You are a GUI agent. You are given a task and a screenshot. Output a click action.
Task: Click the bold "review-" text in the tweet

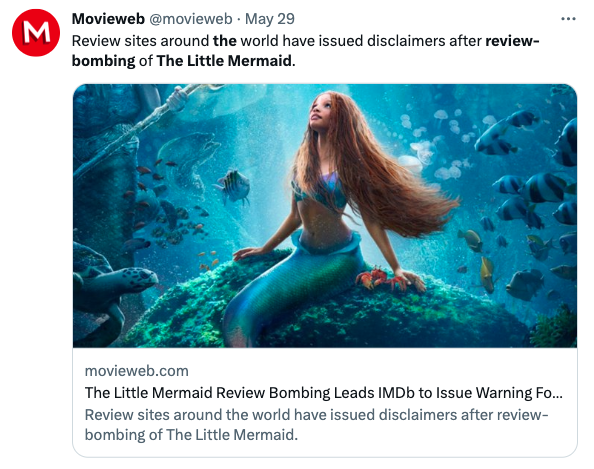tap(512, 41)
